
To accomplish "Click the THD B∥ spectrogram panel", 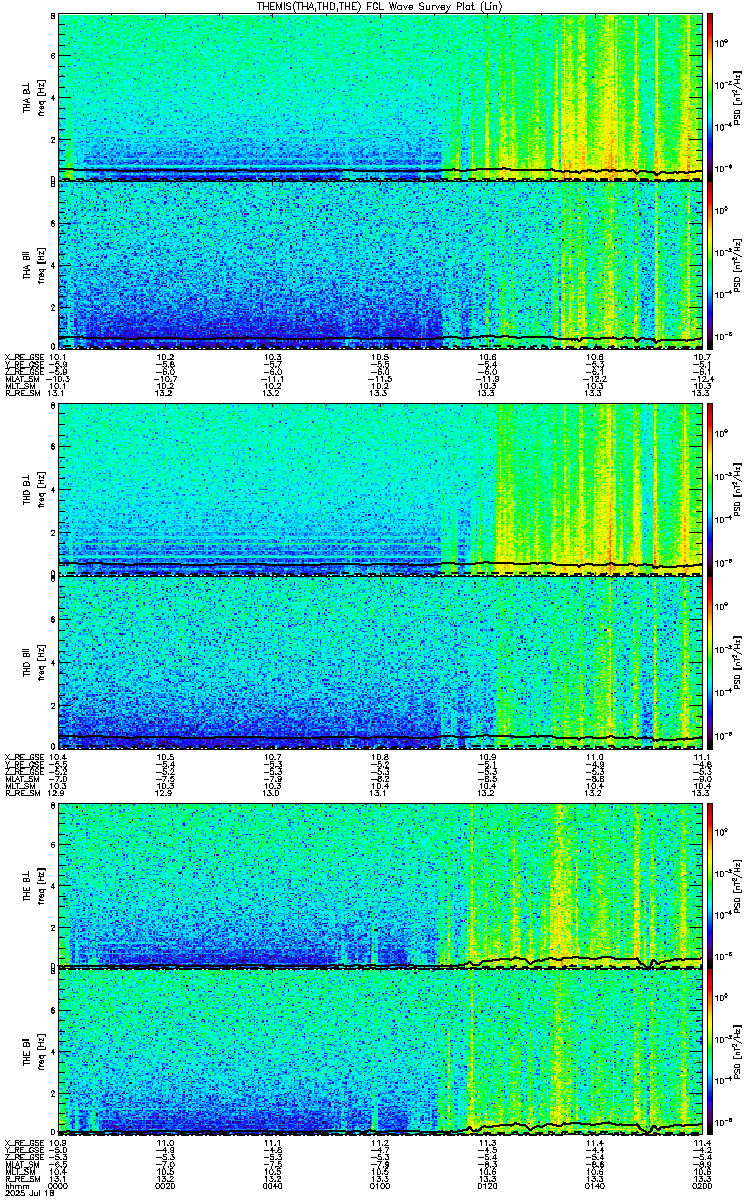I will (x=380, y=662).
